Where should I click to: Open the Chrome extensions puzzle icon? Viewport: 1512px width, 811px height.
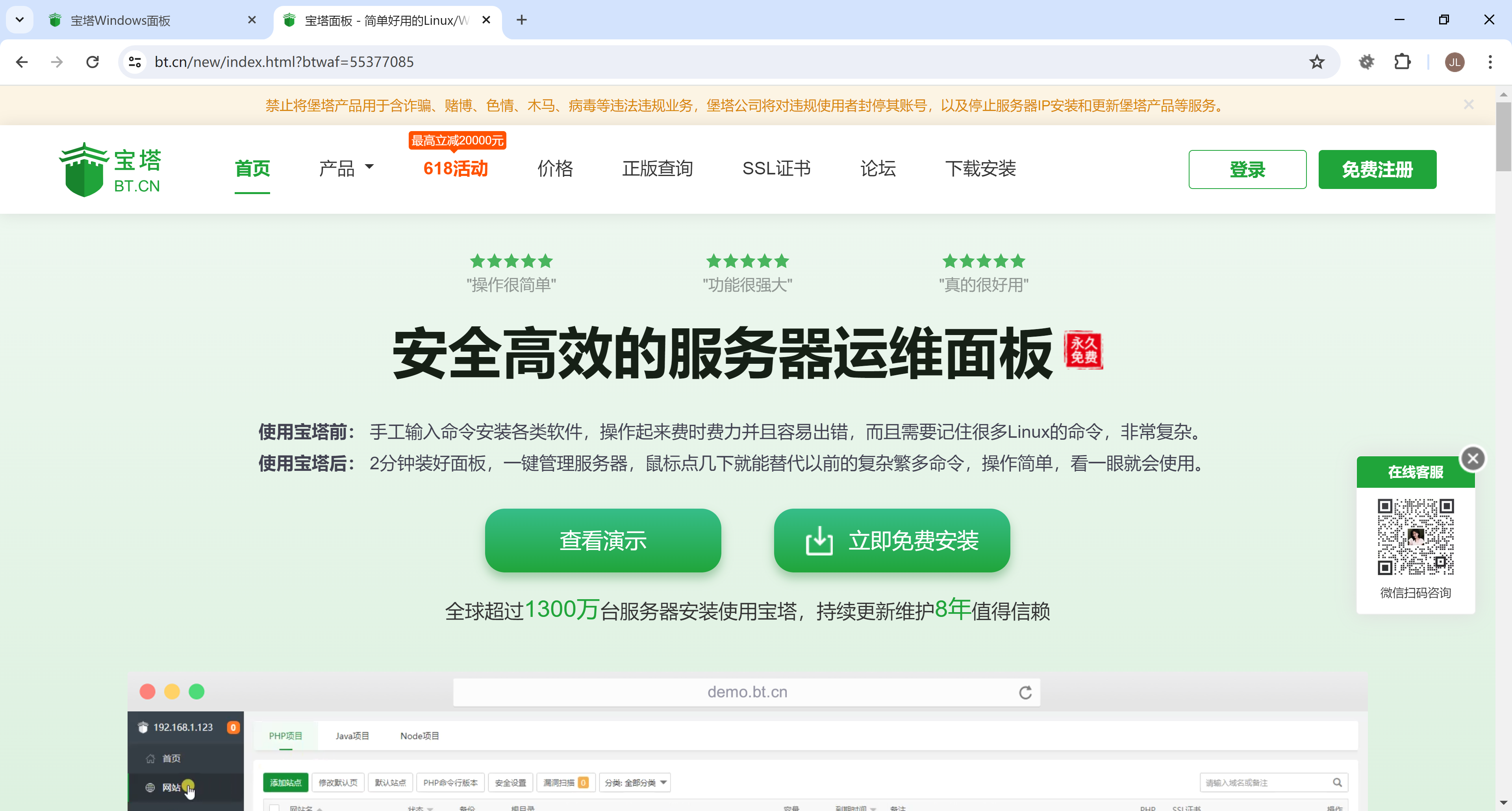point(1402,62)
